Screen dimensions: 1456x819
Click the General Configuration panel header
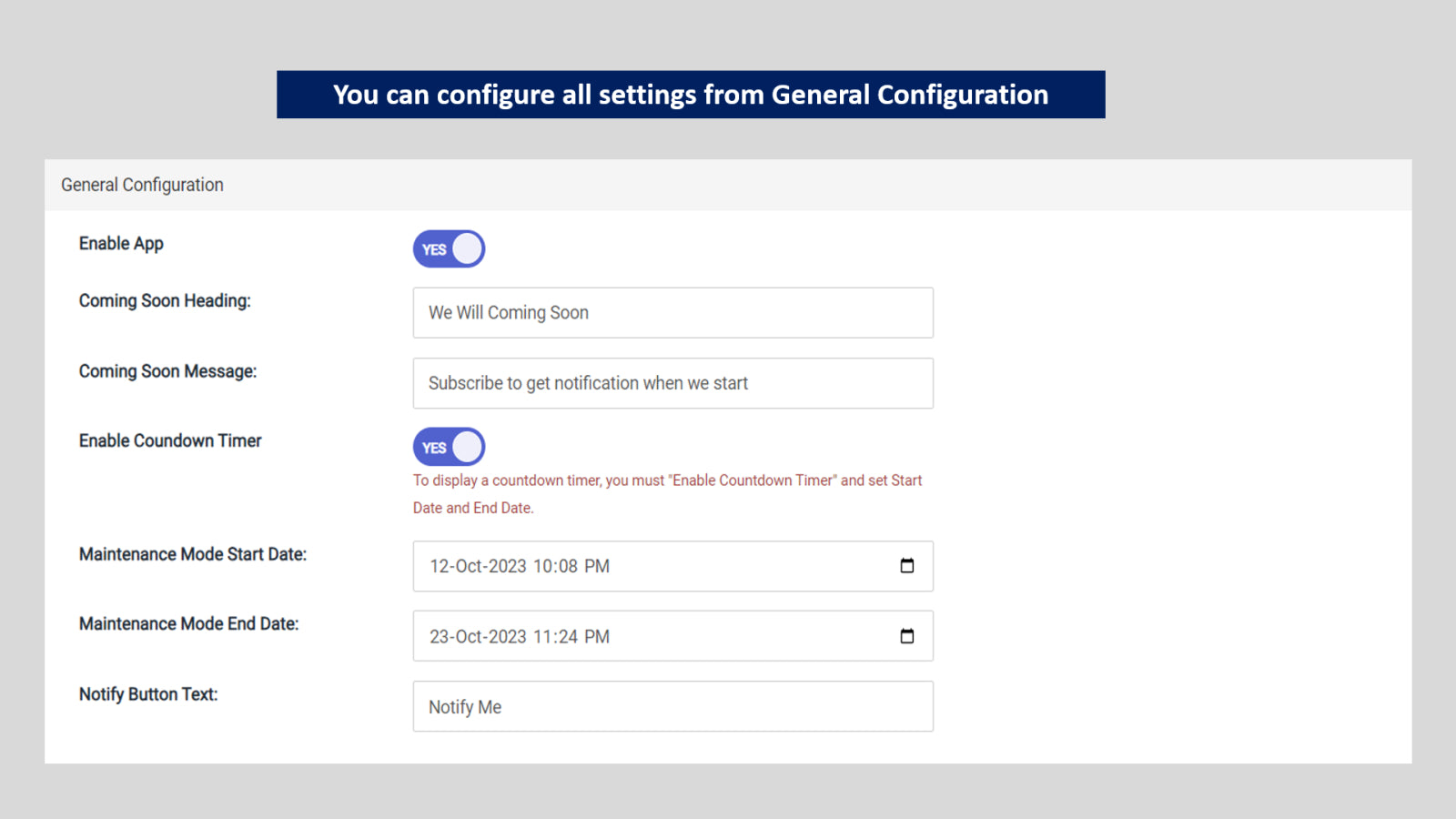(x=143, y=185)
